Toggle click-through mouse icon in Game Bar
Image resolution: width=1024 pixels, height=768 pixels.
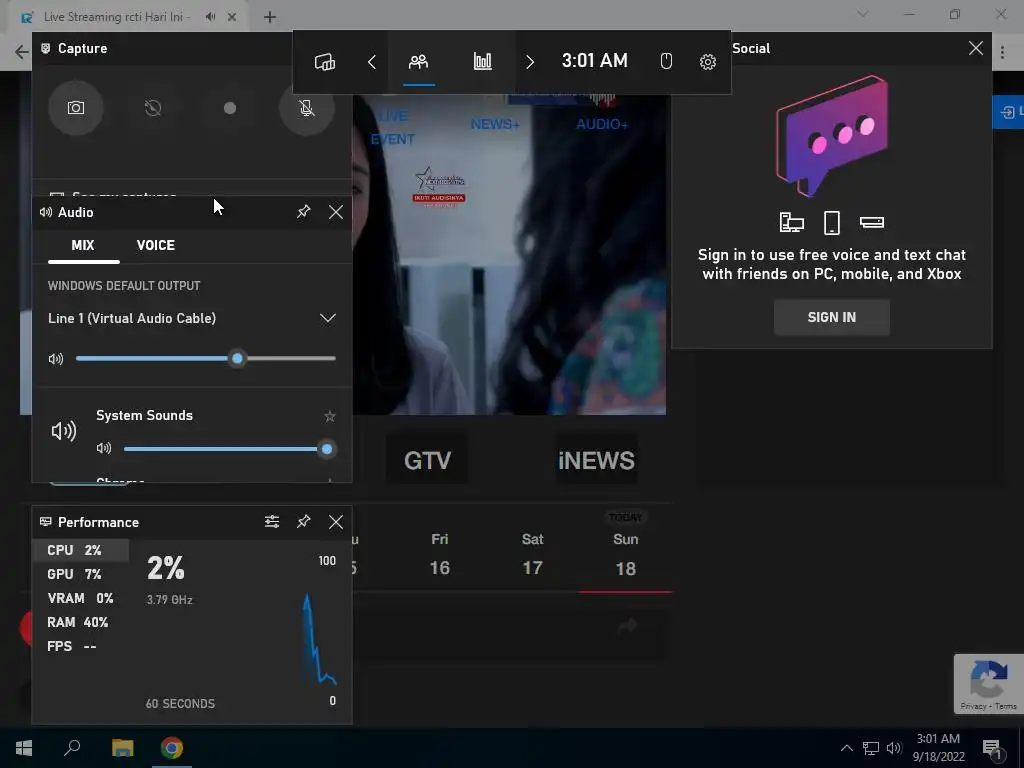[x=666, y=62]
